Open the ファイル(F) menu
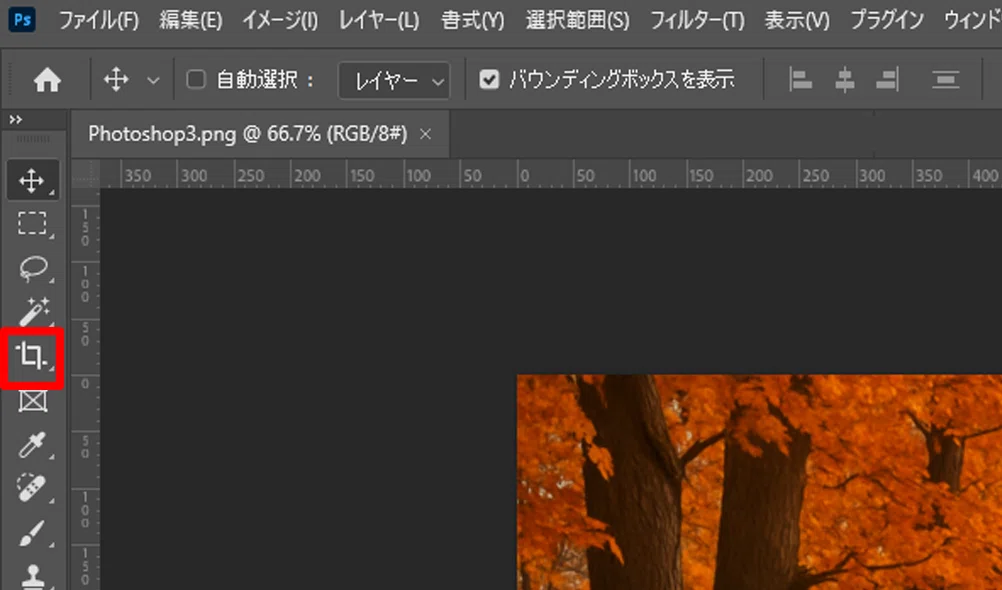Screen dimensions: 1002x590 (98, 20)
